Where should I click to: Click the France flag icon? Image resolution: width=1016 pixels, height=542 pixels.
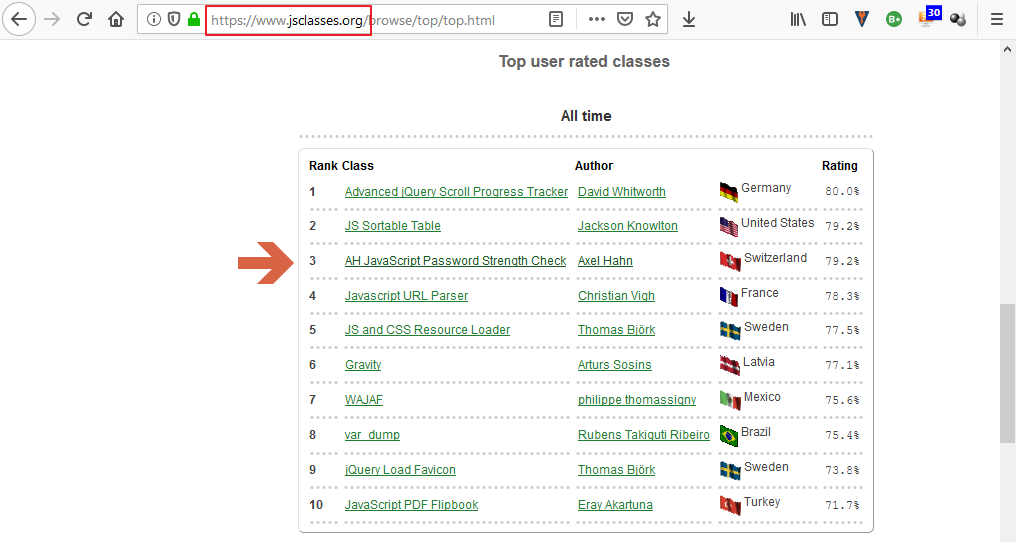click(729, 296)
